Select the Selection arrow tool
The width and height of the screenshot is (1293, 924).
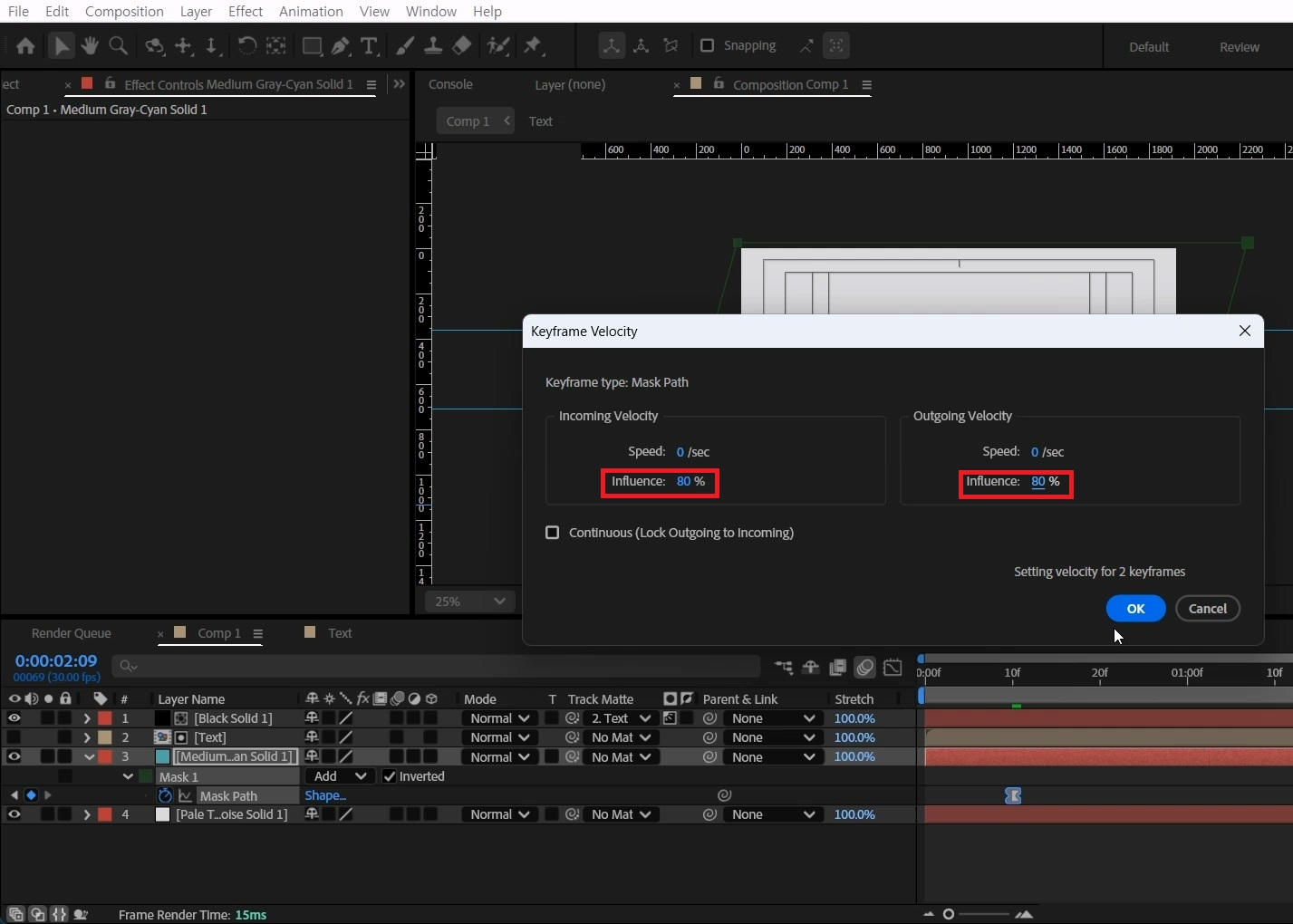(x=62, y=45)
